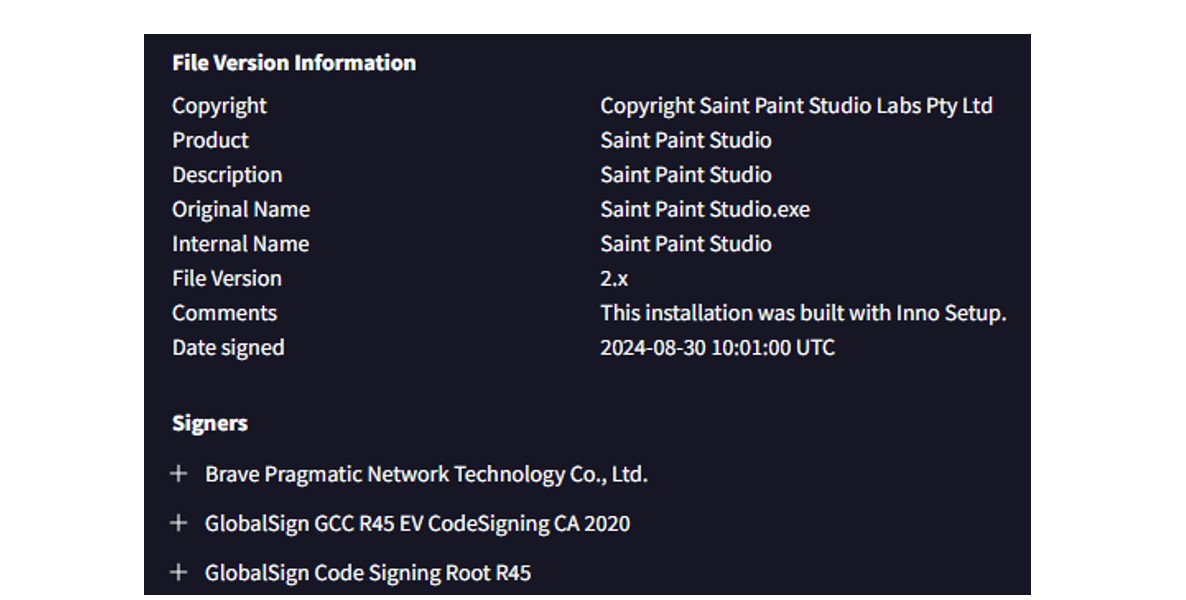The height and width of the screenshot is (600, 1186).
Task: Expand the GlobalSign Code Signing Root R45 entry
Action: click(179, 572)
